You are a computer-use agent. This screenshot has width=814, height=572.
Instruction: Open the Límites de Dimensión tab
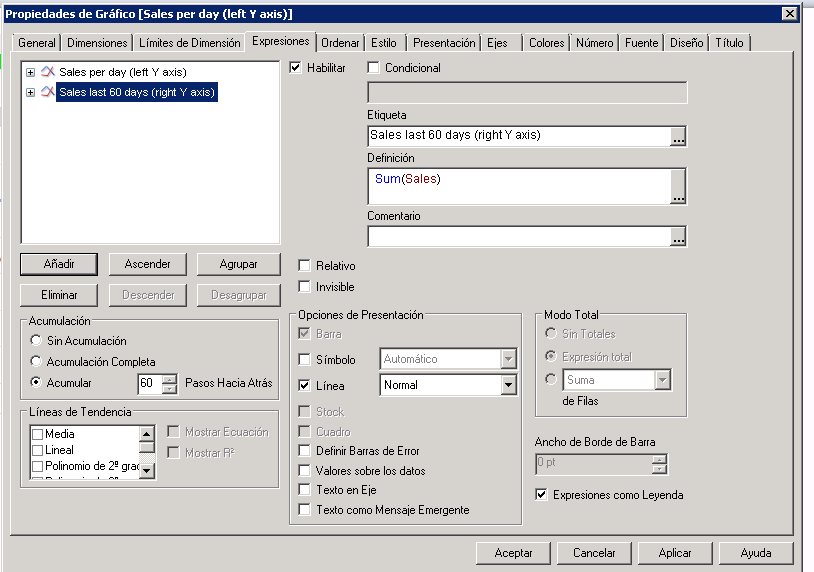[189, 43]
